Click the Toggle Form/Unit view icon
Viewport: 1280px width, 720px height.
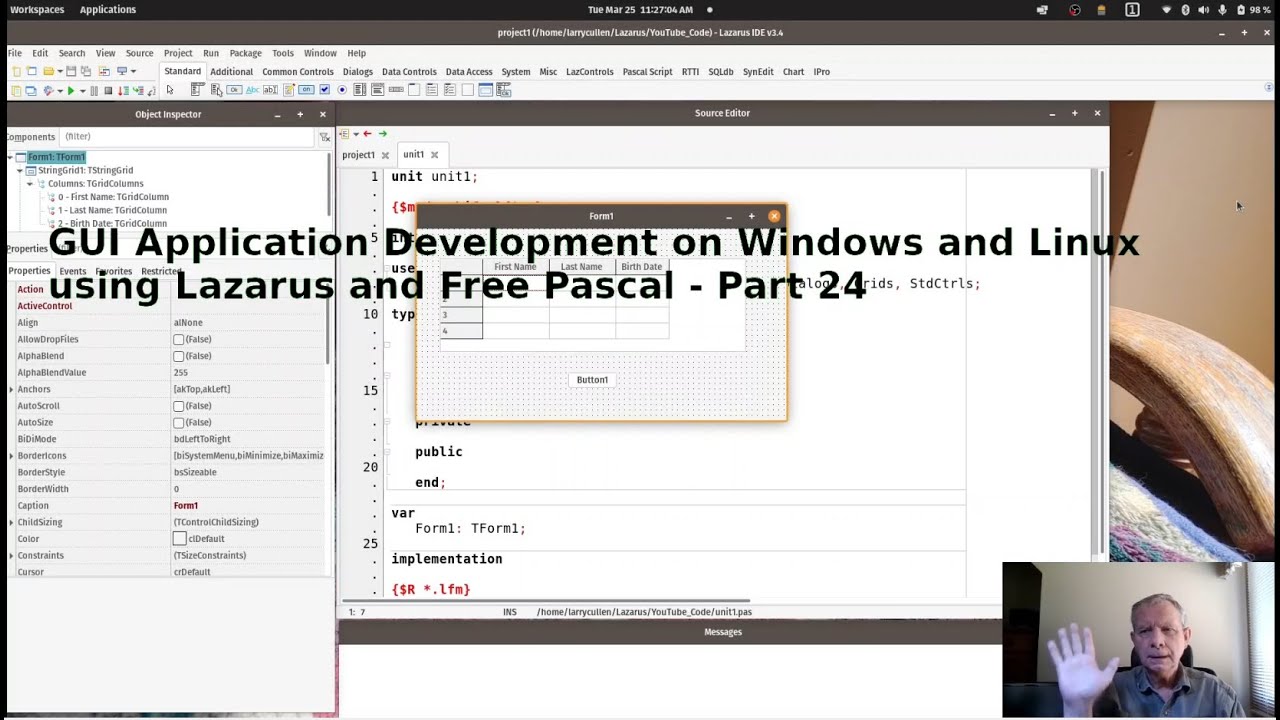click(104, 71)
